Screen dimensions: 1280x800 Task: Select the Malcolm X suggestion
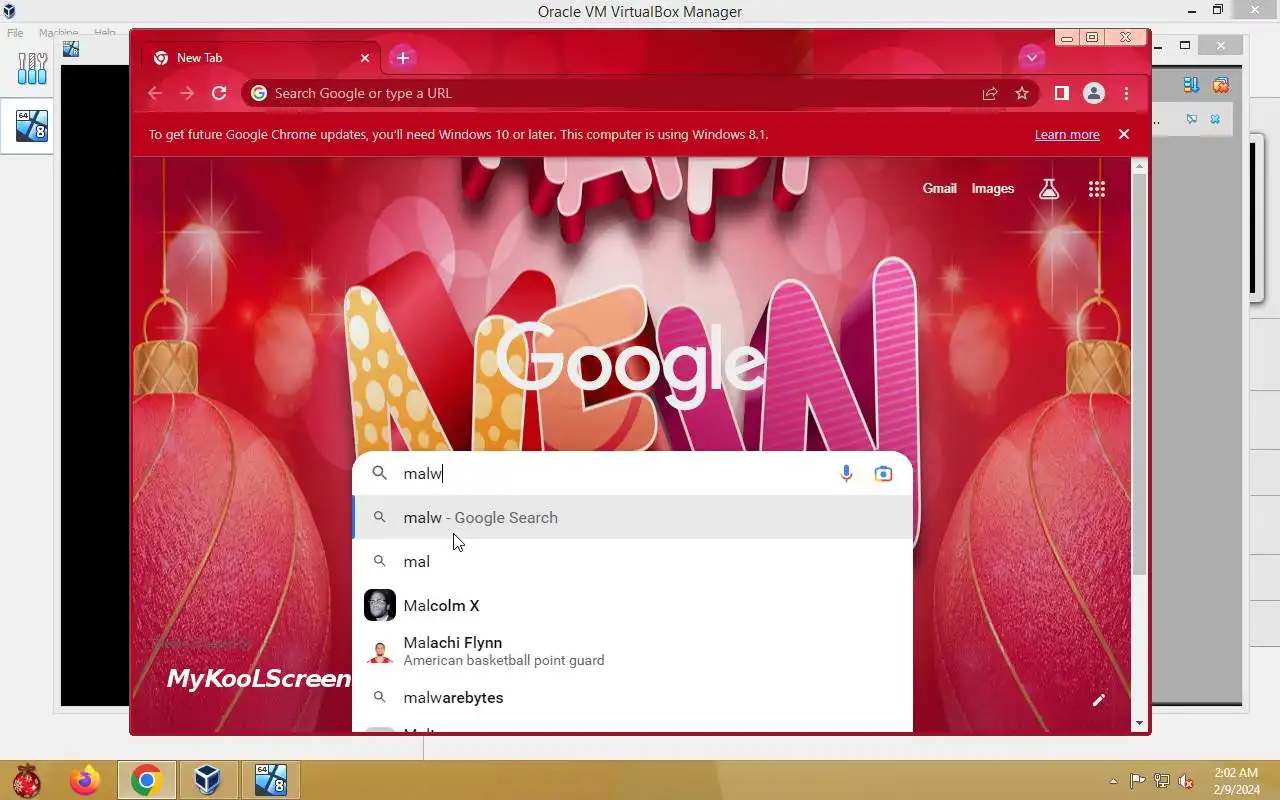(633, 606)
